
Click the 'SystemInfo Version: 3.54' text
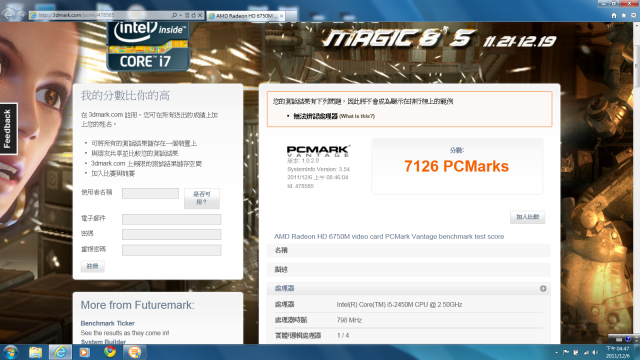coord(318,169)
